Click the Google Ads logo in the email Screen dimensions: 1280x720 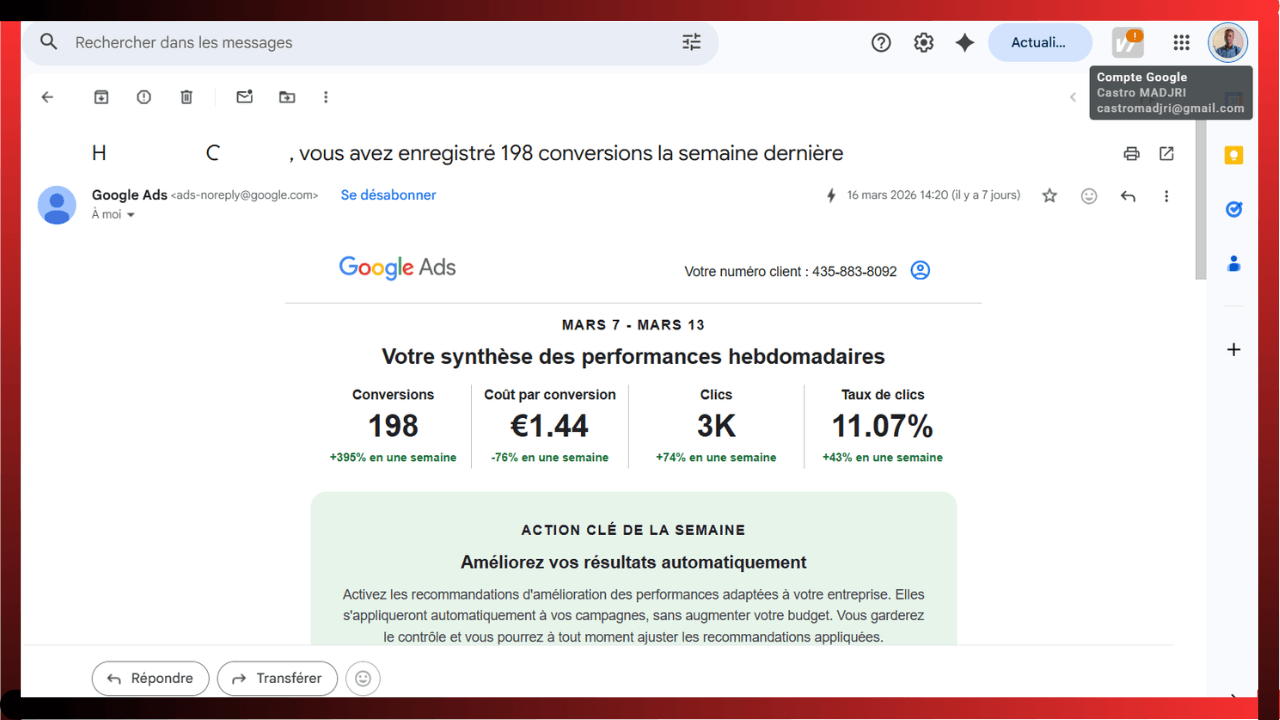tap(397, 267)
